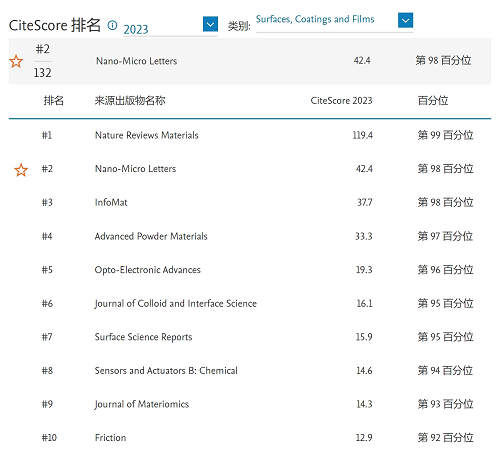500x455 pixels.
Task: Select the CiteScore value 19.3
Action: click(364, 270)
